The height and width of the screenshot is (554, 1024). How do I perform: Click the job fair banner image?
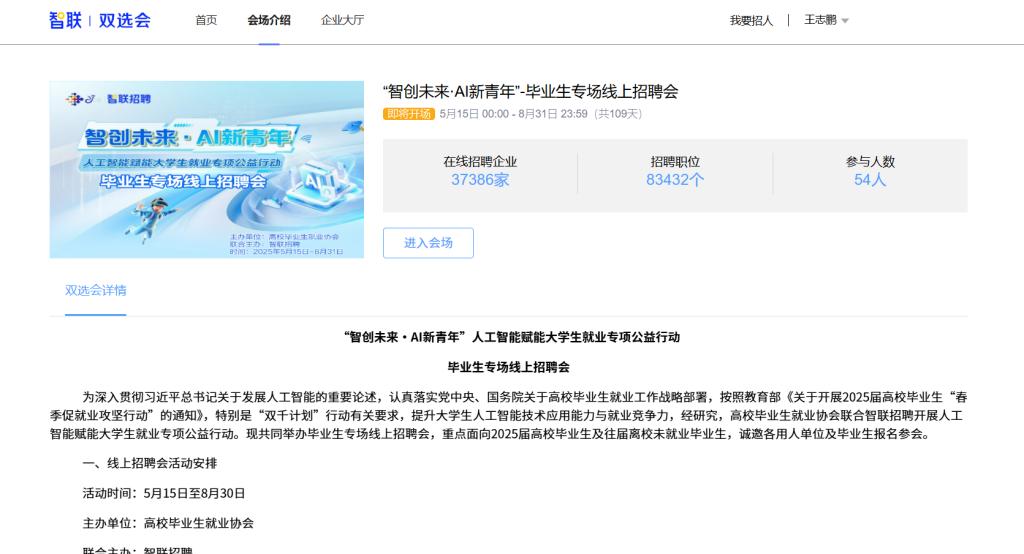pyautogui.click(x=206, y=169)
